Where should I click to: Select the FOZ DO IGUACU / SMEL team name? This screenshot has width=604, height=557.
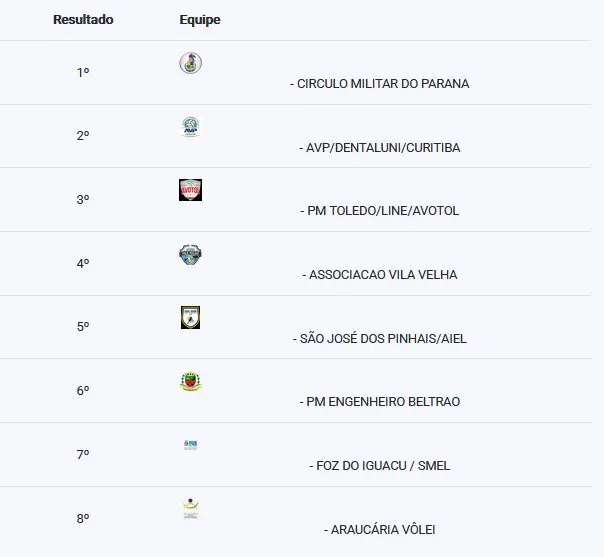(380, 465)
